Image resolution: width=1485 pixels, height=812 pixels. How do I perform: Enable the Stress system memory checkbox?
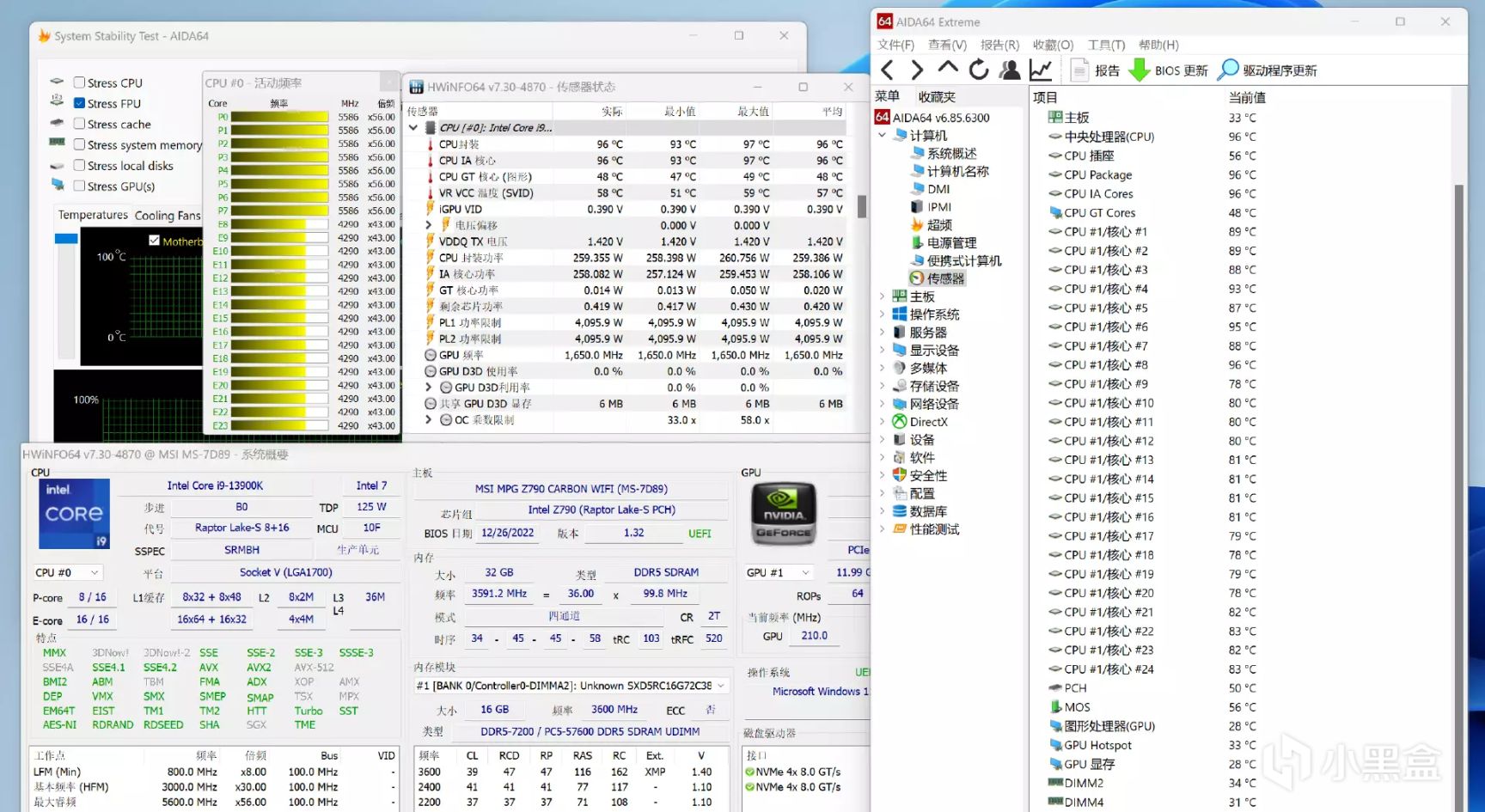point(79,144)
